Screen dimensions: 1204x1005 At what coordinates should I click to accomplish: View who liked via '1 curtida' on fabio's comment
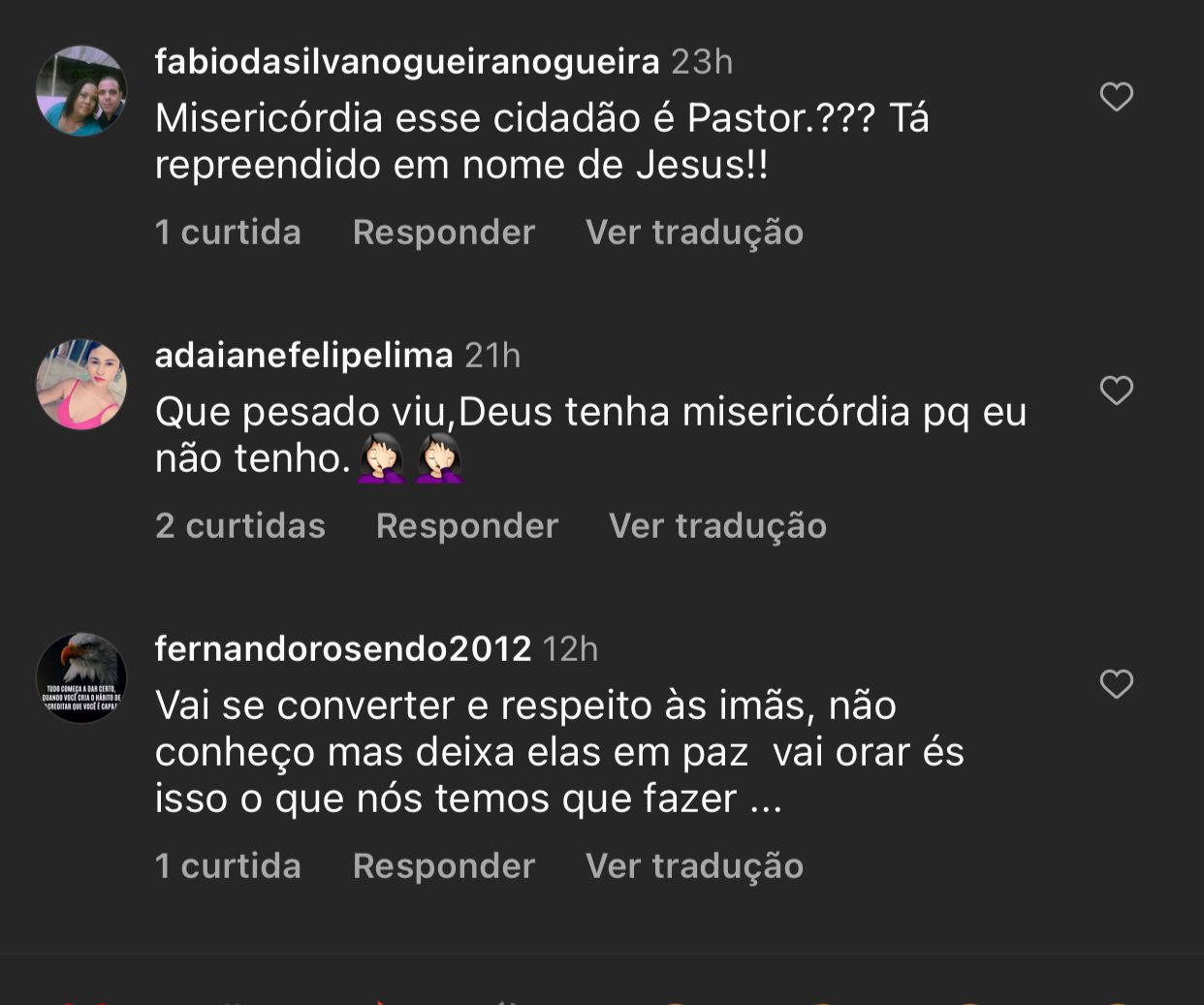pos(228,232)
